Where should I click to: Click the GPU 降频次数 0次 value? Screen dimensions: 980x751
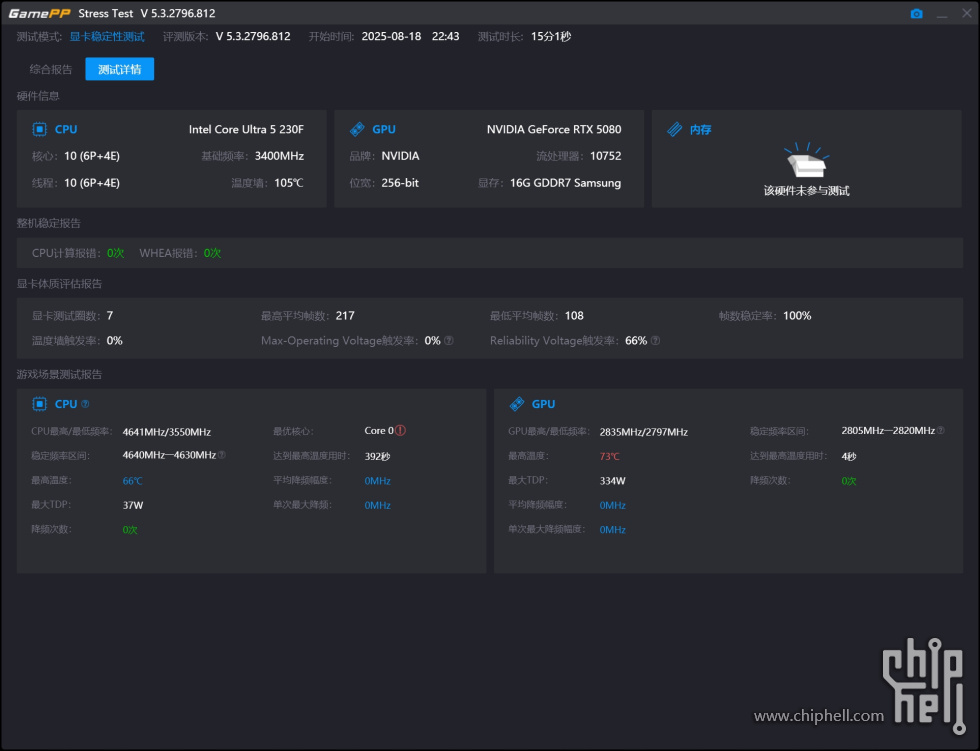pos(849,481)
